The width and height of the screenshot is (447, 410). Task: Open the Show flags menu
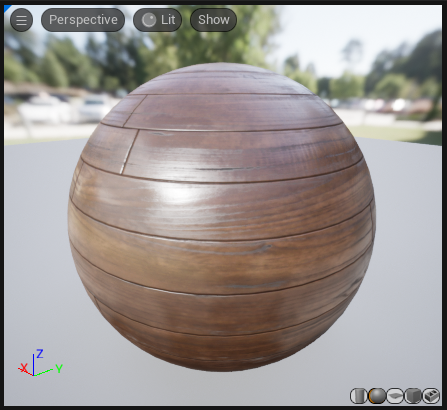[x=214, y=20]
